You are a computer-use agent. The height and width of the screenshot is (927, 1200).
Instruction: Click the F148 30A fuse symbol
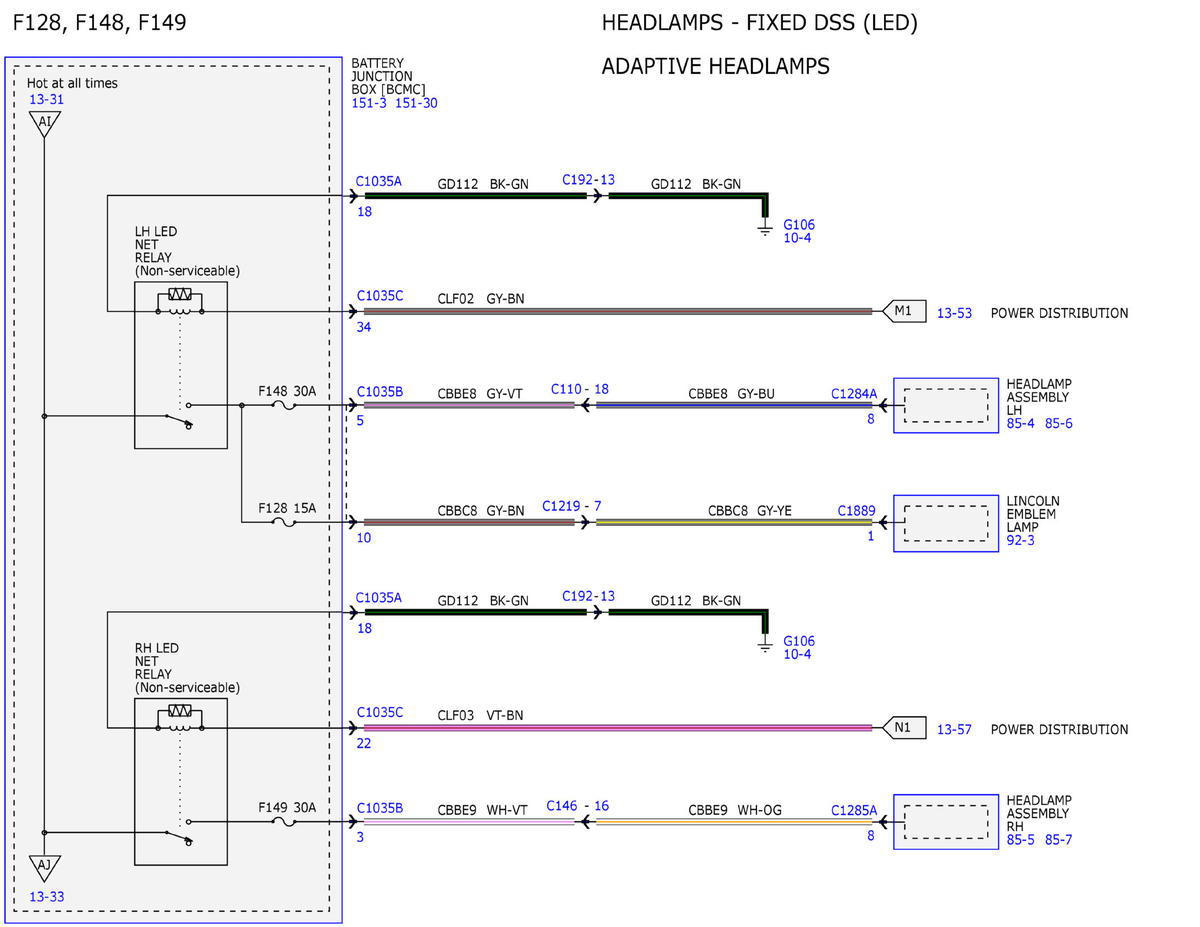pos(285,406)
